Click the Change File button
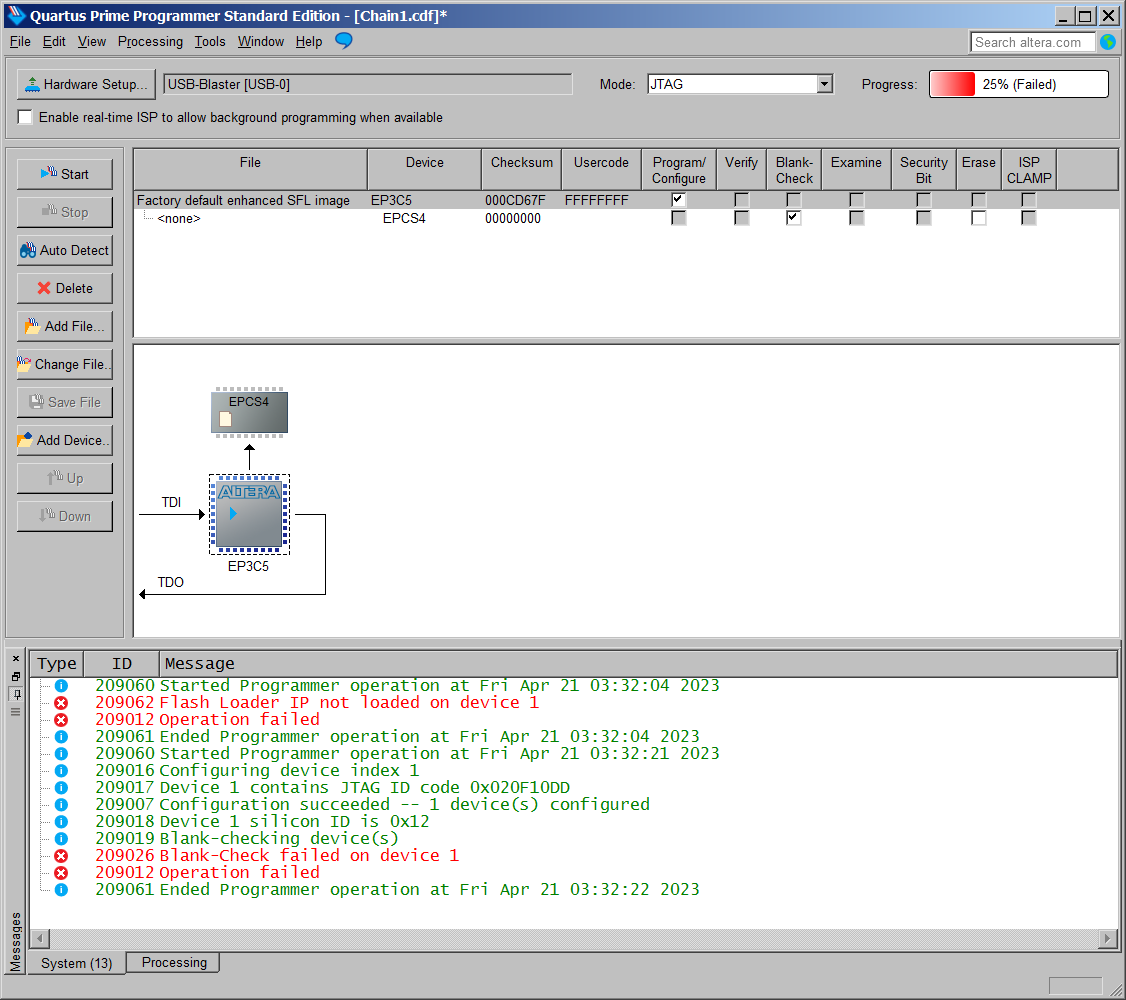Screen dimensions: 1126x1000 click(x=65, y=365)
